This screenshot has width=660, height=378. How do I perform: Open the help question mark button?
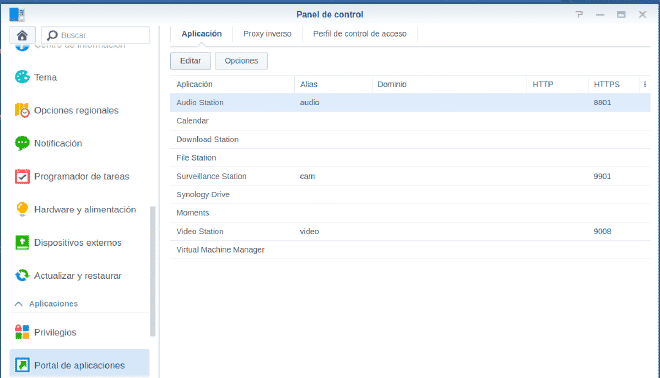(x=580, y=14)
